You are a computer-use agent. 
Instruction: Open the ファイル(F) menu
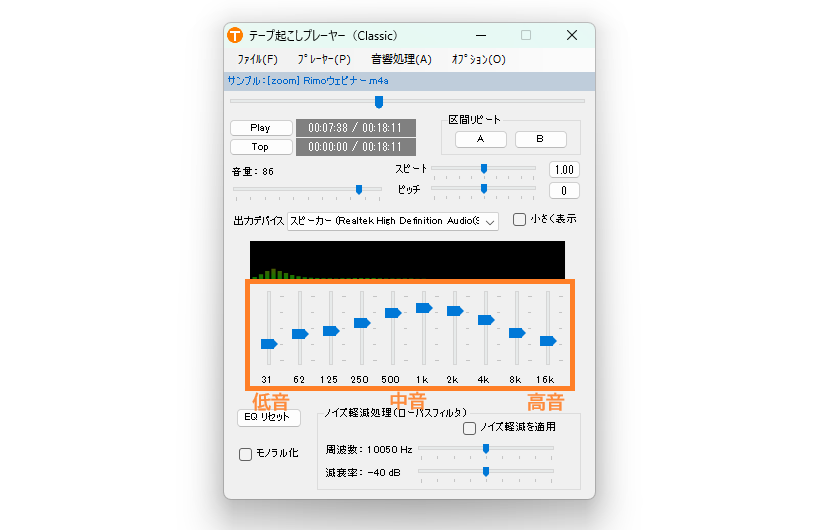pos(257,59)
